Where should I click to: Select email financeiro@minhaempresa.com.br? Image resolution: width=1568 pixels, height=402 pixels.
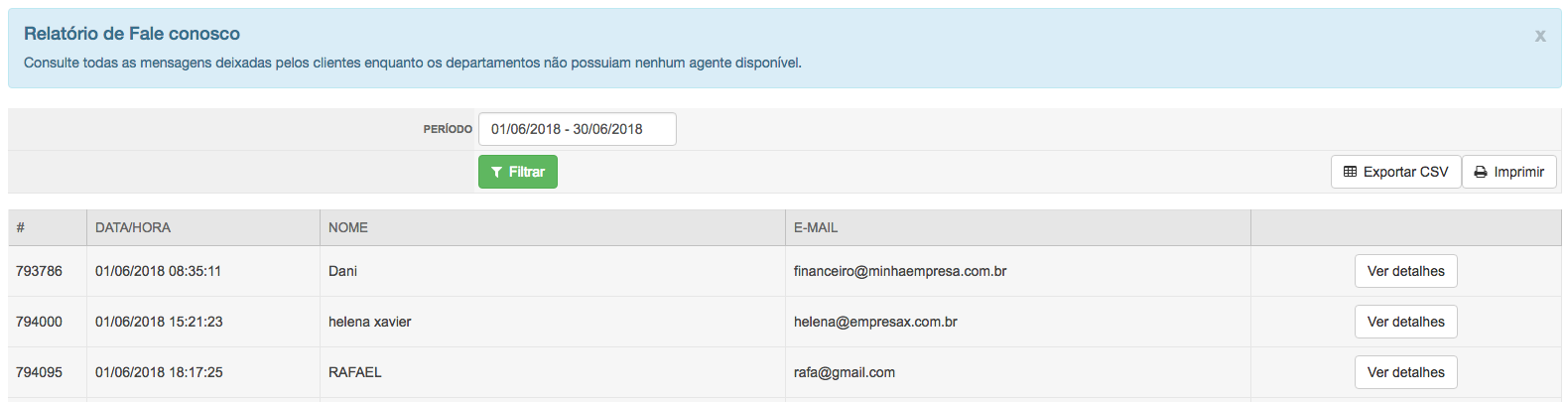coord(900,271)
